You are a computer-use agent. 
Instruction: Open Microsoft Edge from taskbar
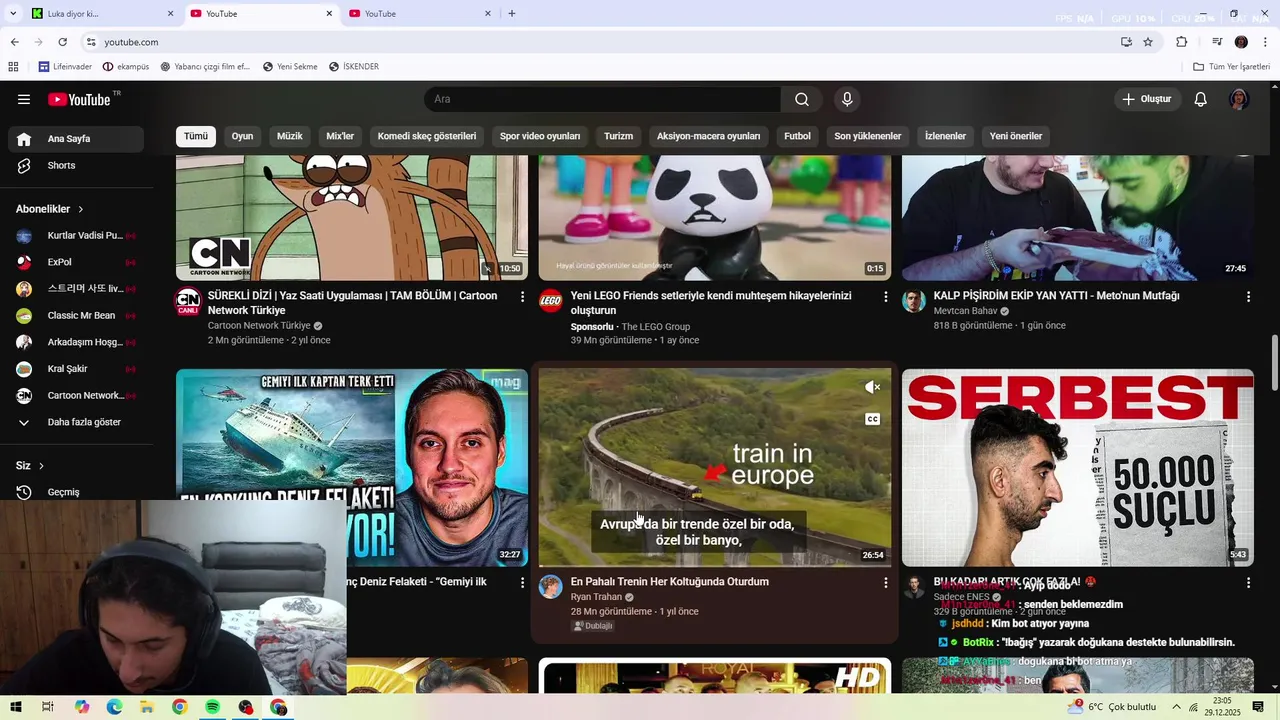(114, 707)
